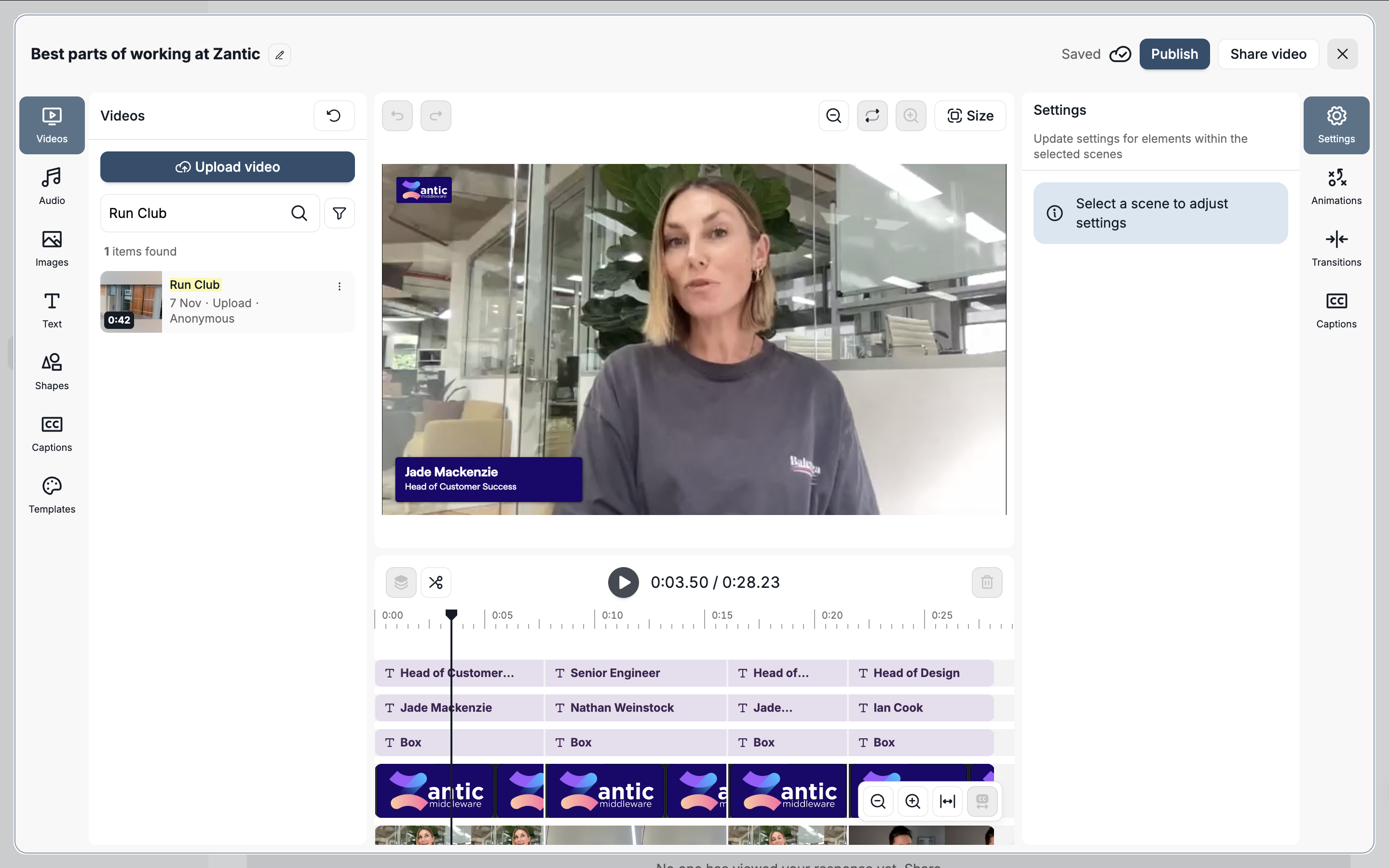Click the Upload video button

(227, 166)
